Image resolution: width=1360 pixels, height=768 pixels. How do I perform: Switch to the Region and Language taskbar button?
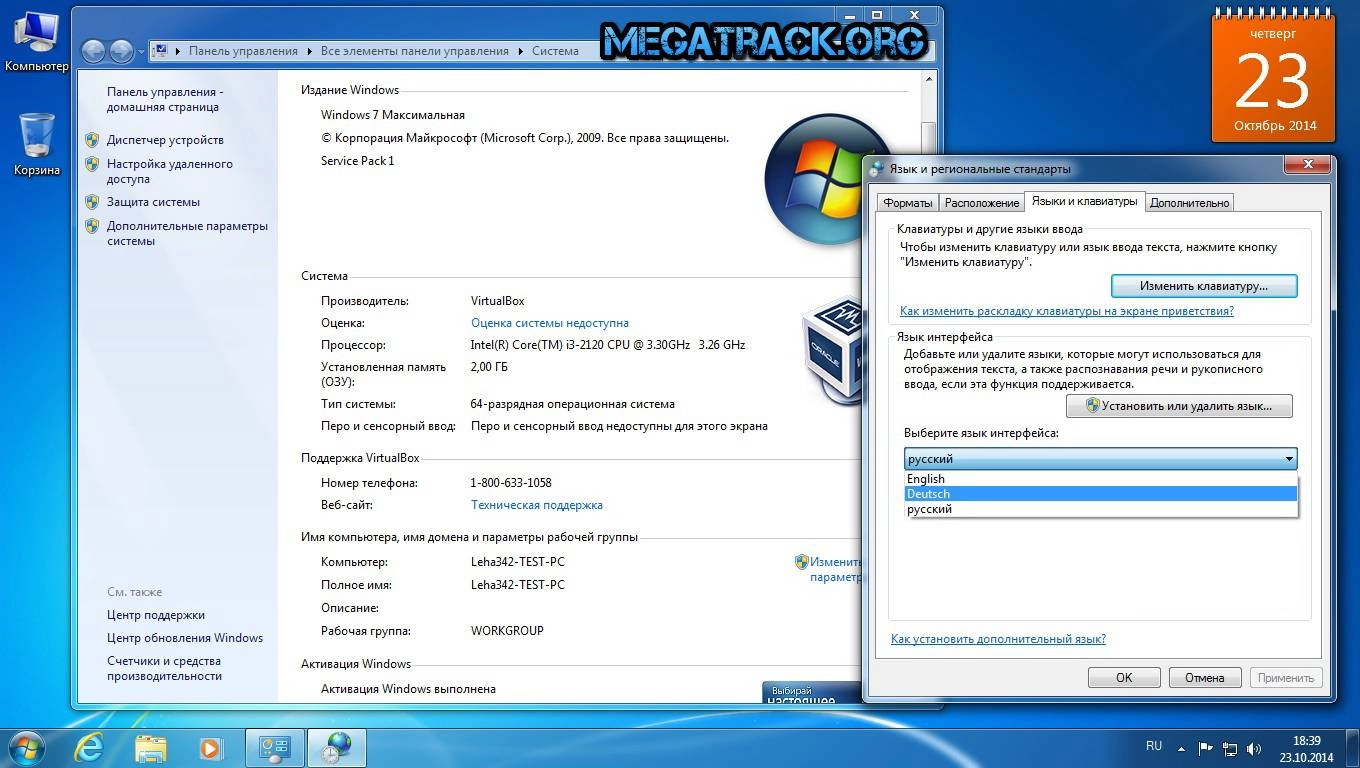click(337, 747)
